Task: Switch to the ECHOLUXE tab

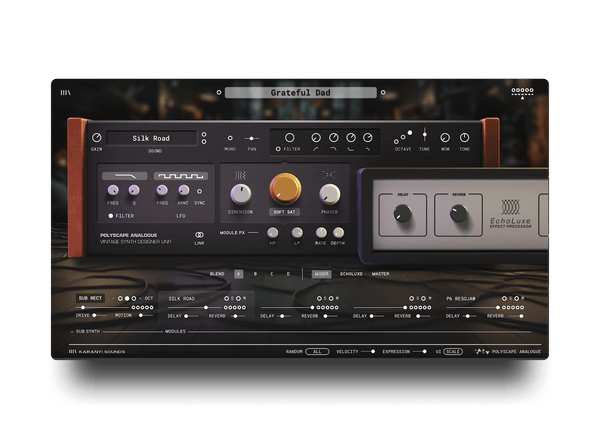Action: coord(350,273)
